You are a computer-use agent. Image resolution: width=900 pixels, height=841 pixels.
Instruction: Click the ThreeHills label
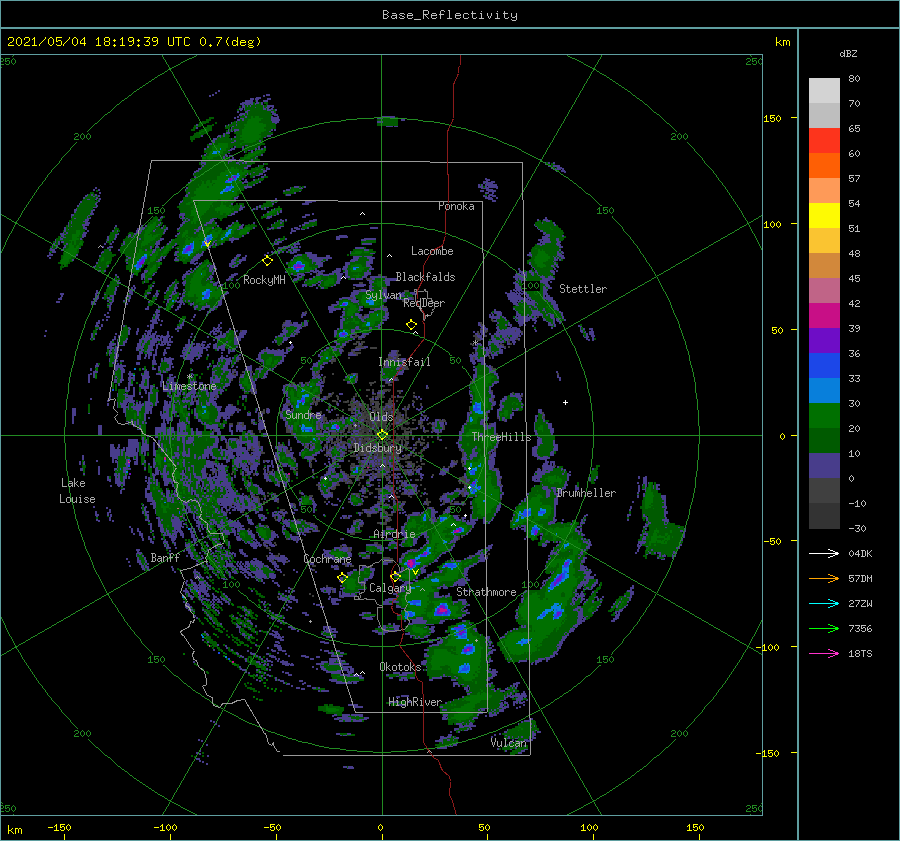point(502,437)
